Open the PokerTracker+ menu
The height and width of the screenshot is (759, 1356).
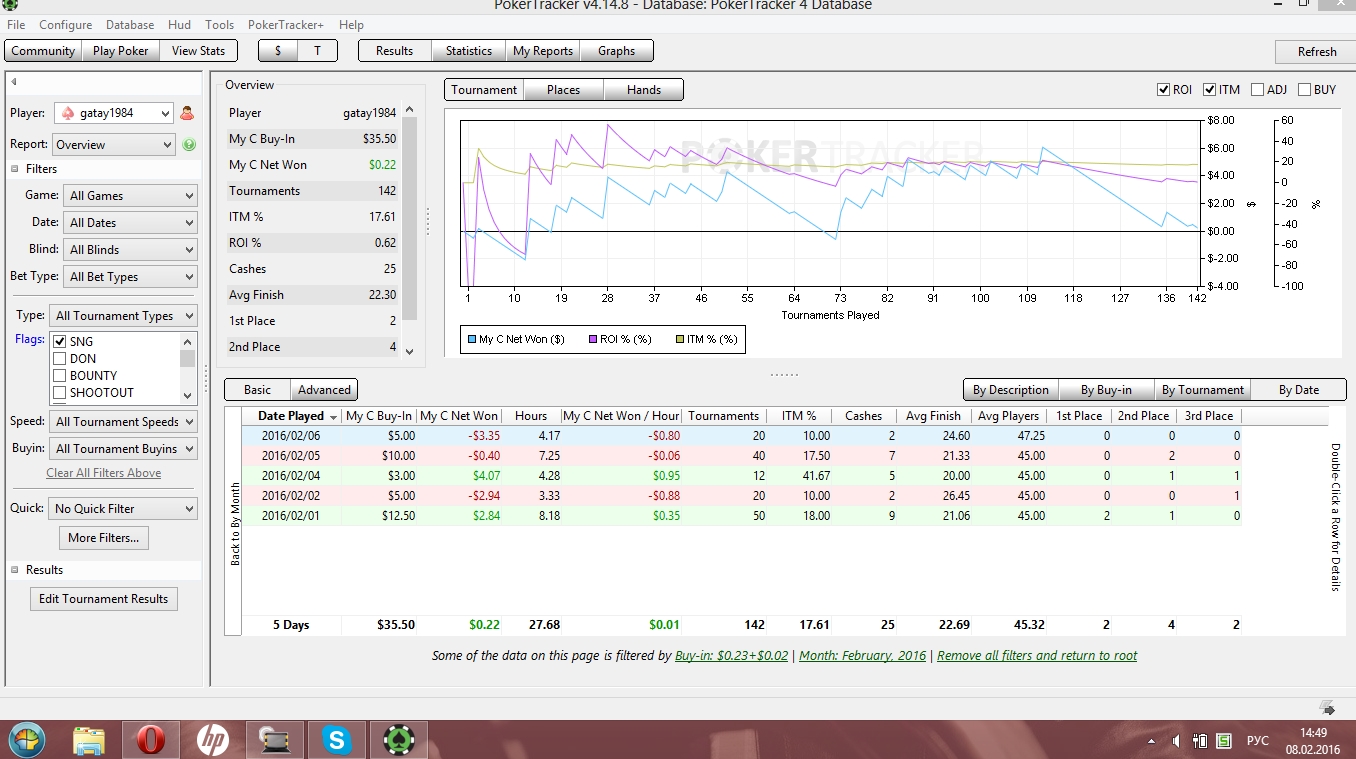pyautogui.click(x=286, y=25)
